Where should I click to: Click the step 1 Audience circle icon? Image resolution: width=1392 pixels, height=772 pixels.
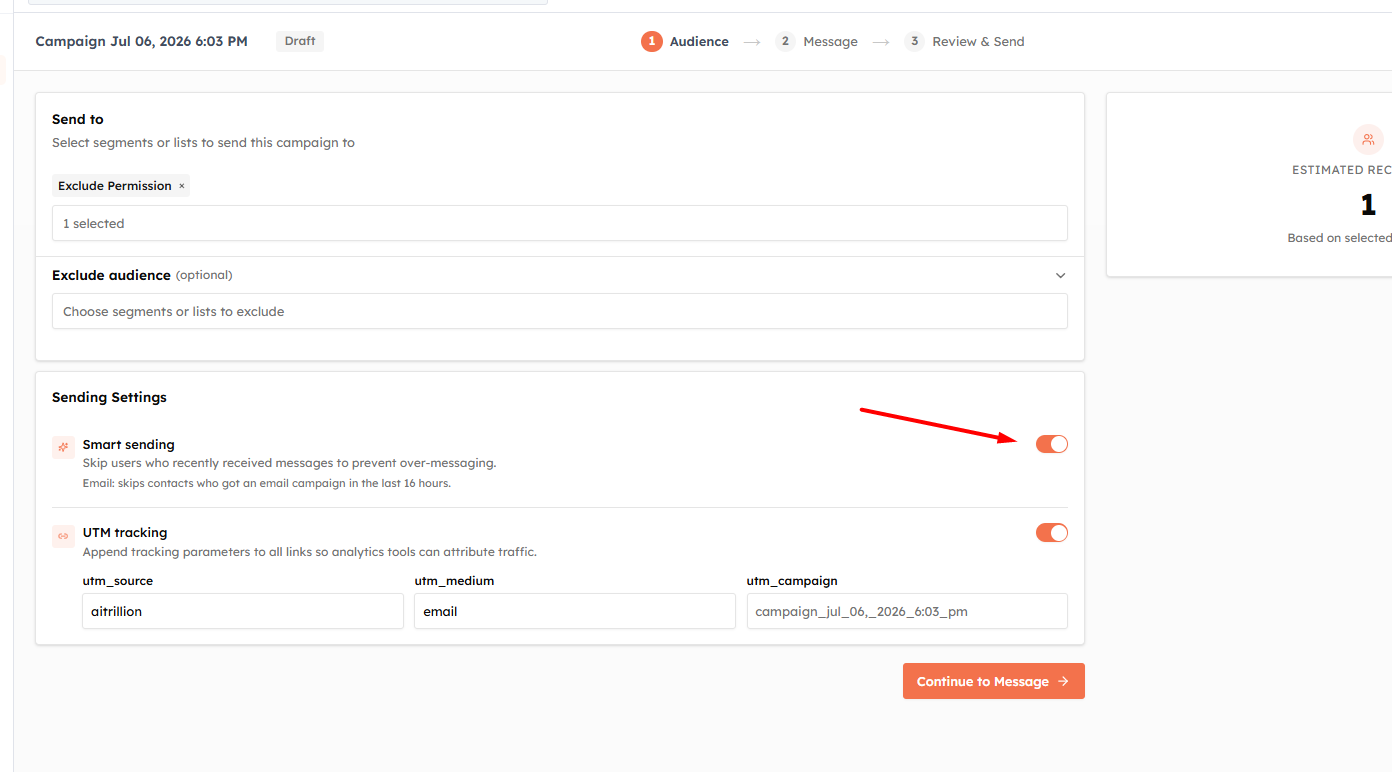point(651,41)
